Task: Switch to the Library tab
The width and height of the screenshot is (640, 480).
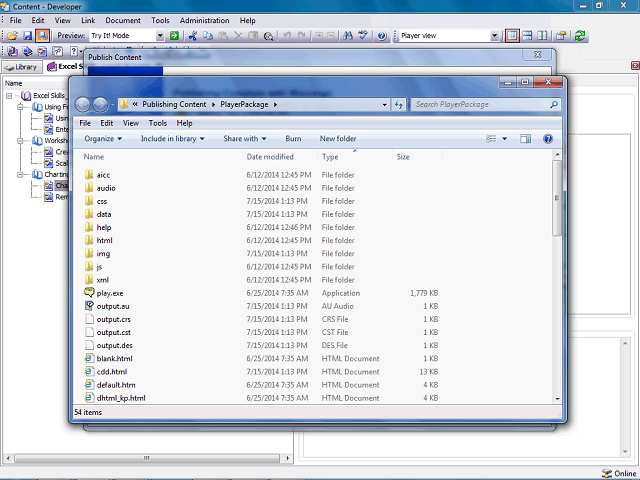Action: point(22,67)
